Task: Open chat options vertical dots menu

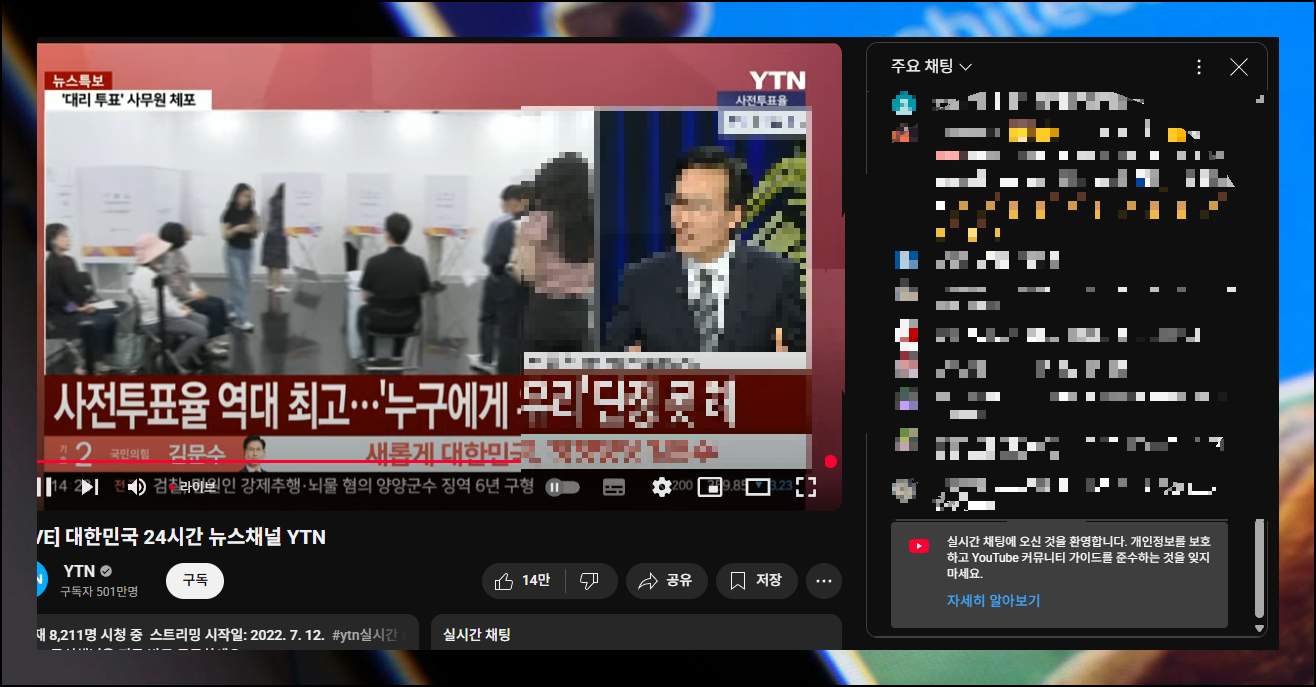Action: (x=1199, y=67)
